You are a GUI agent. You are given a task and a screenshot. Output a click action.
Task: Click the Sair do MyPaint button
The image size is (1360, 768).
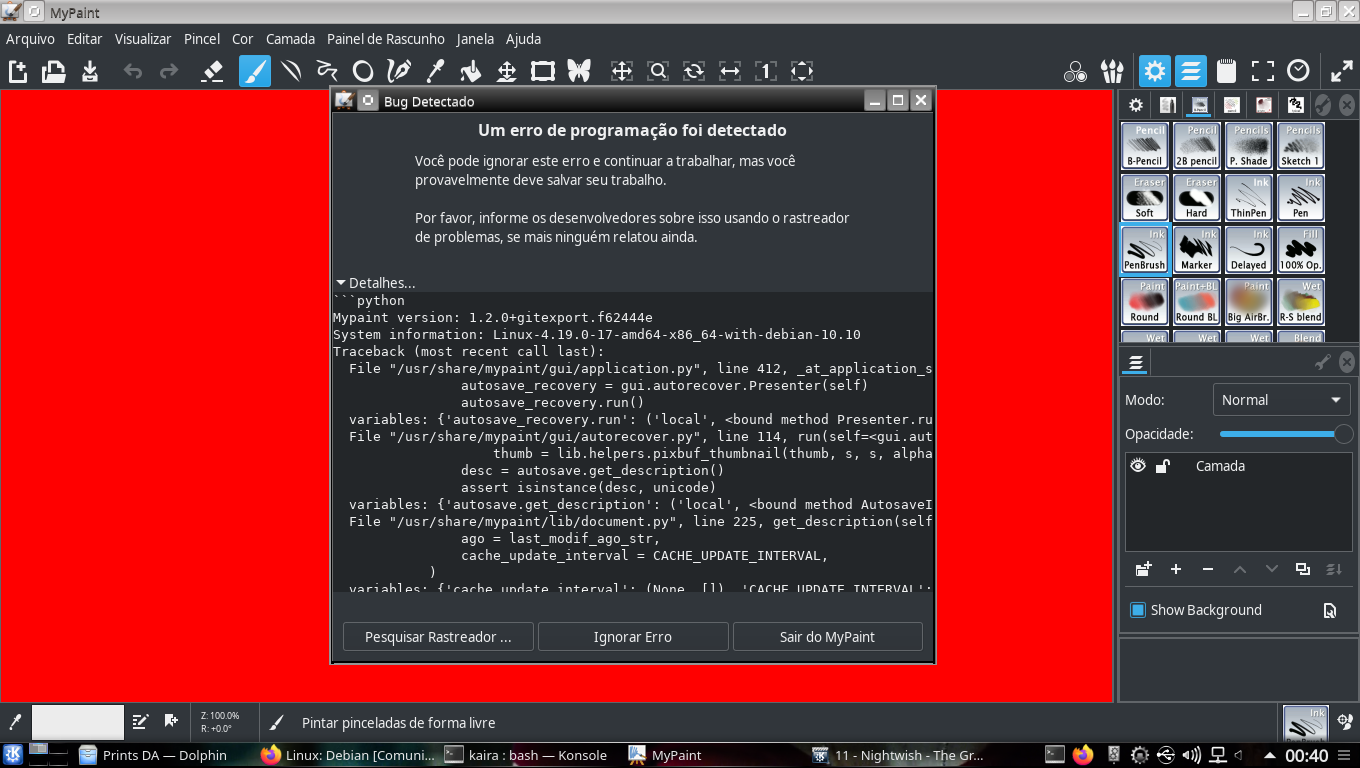click(x=827, y=637)
